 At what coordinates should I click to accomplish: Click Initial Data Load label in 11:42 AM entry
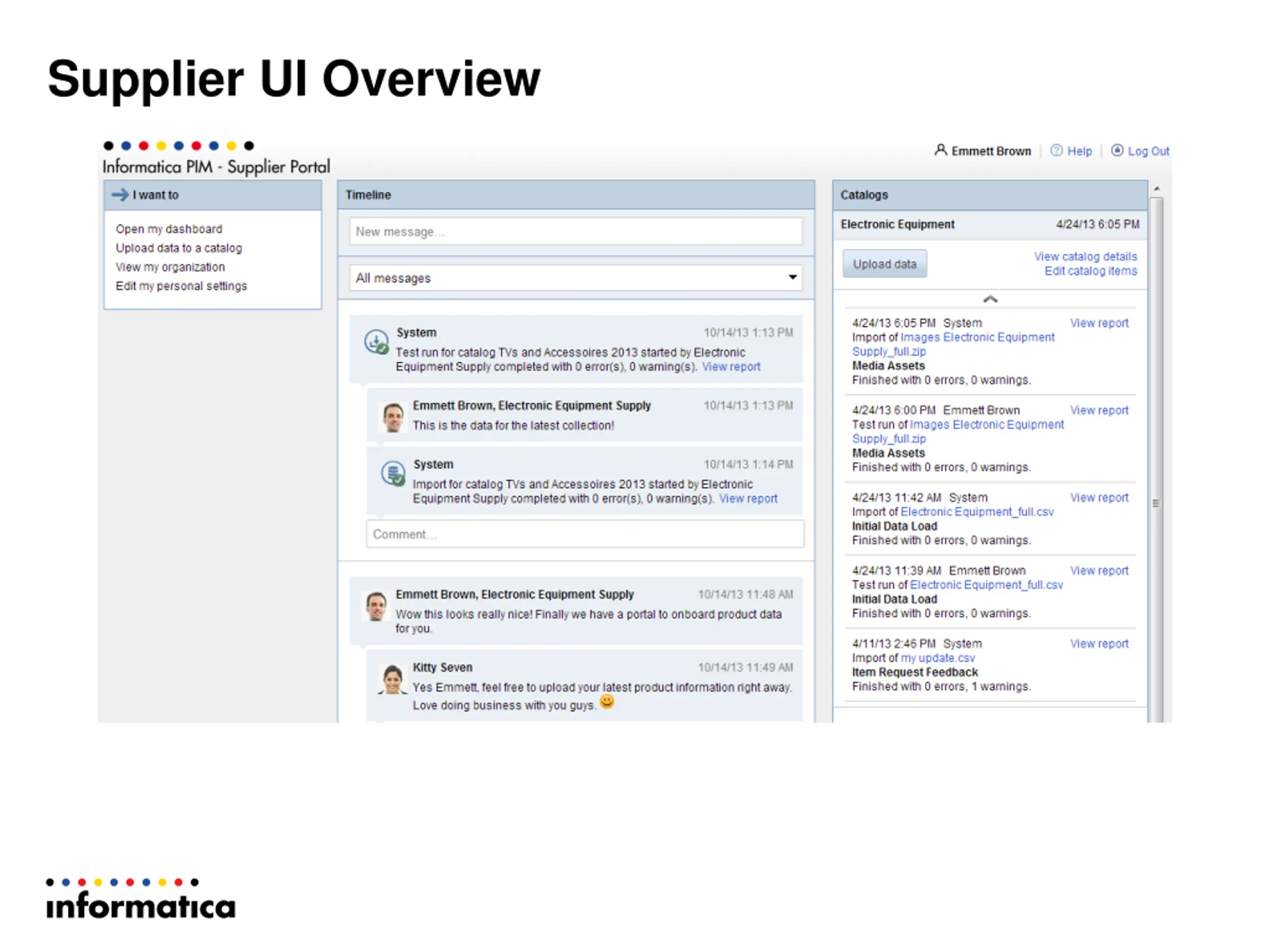pyautogui.click(x=894, y=526)
